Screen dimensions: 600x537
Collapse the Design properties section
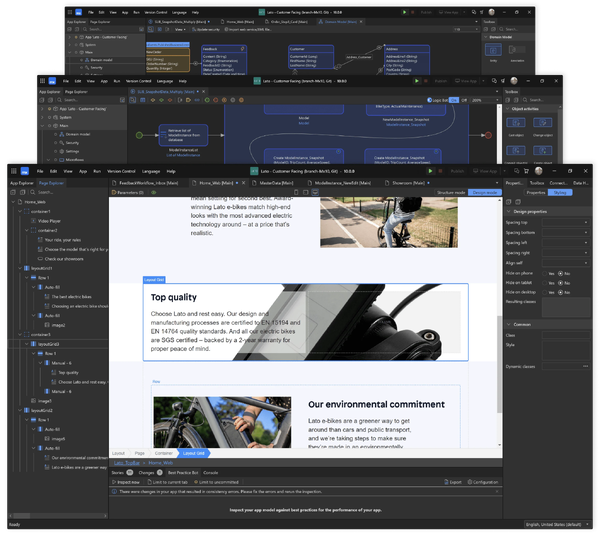[x=509, y=212]
